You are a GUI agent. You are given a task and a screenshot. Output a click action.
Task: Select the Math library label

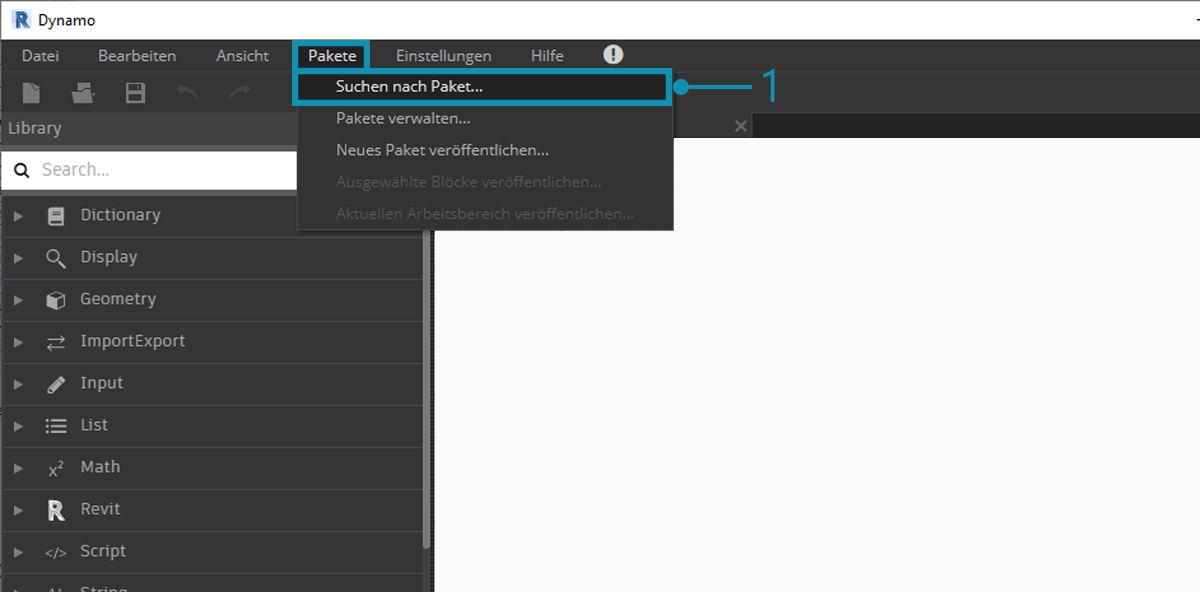coord(100,467)
